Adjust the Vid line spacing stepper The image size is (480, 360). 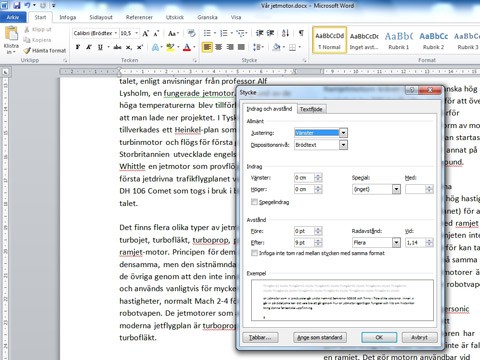click(x=429, y=242)
